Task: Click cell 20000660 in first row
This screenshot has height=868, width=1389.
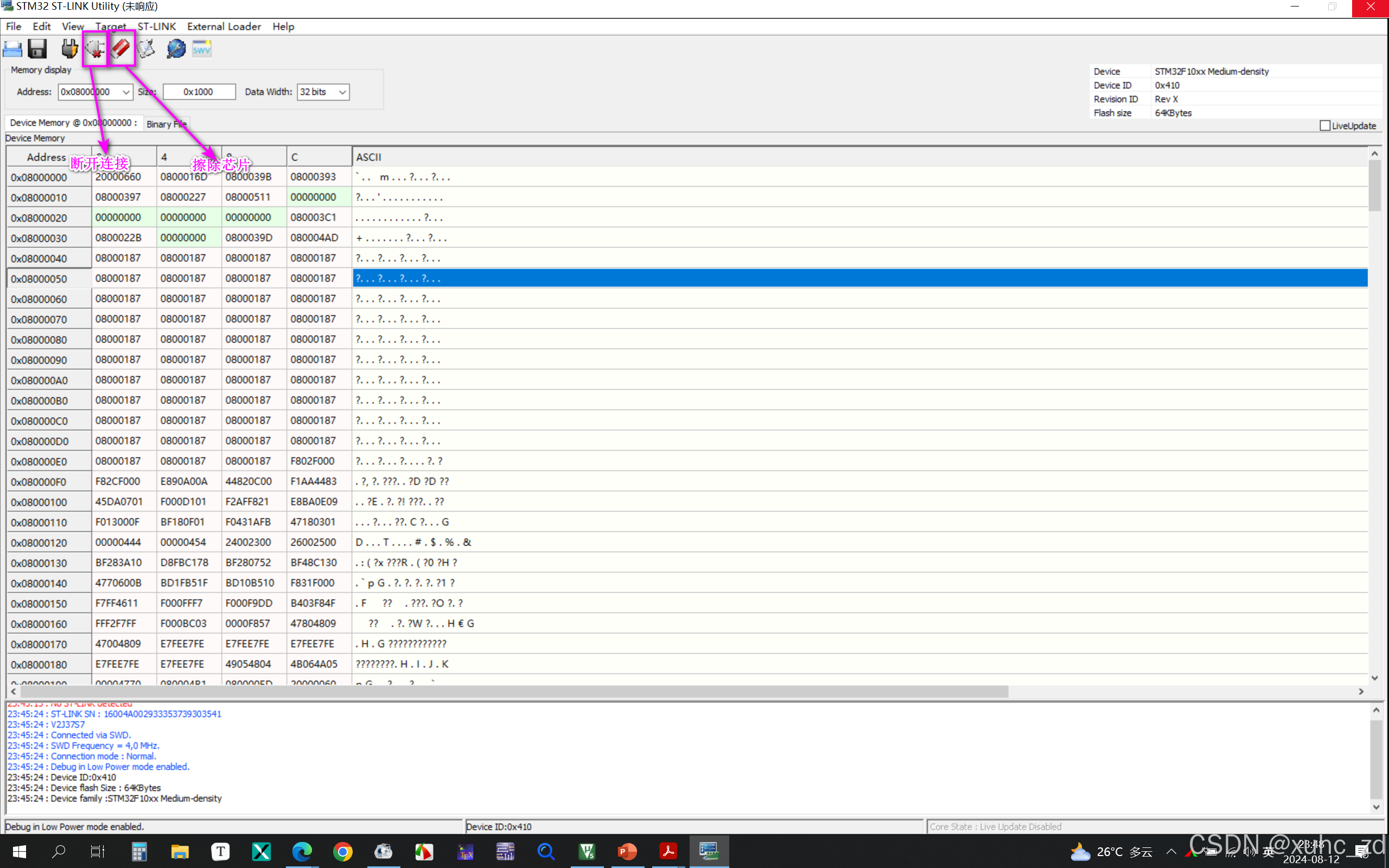Action: click(124, 177)
